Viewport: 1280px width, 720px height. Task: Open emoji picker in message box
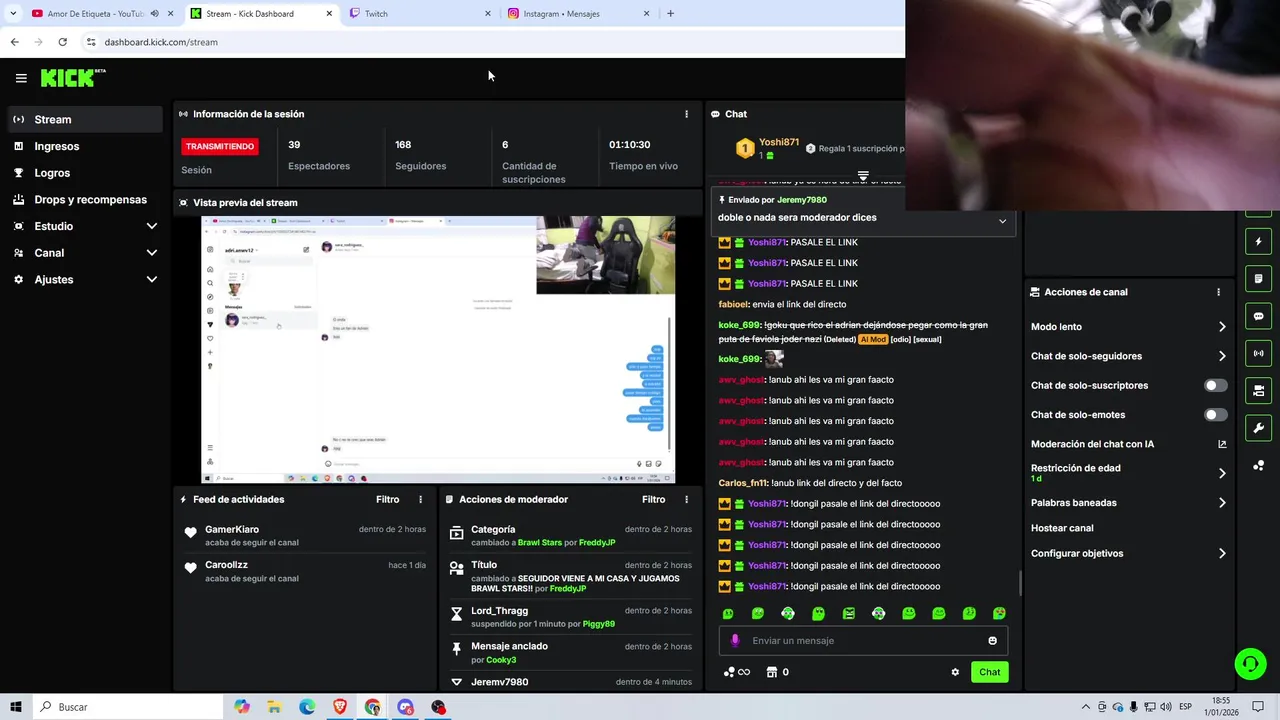(992, 640)
